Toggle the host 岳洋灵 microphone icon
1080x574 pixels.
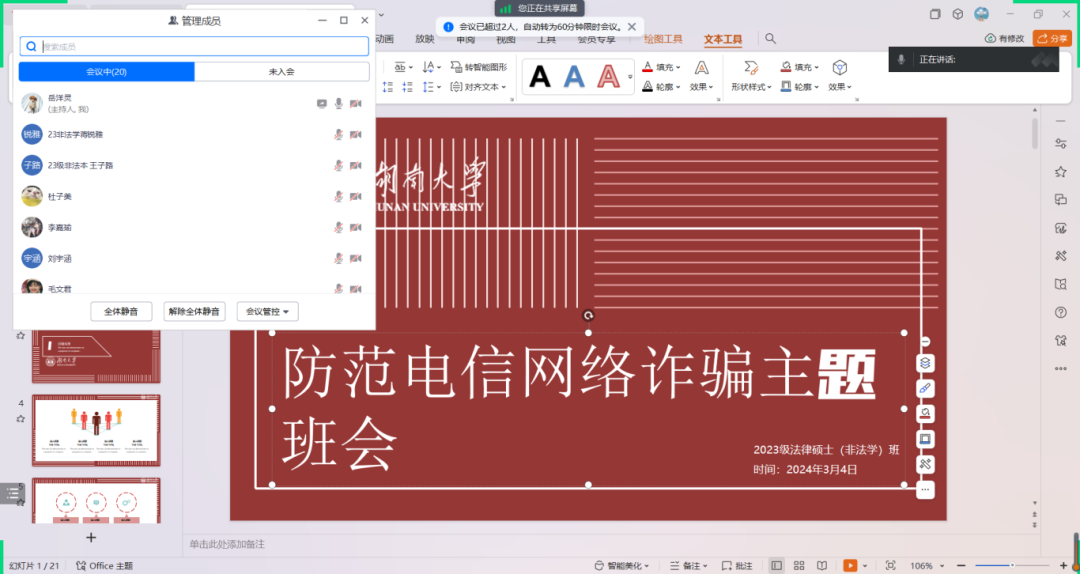[339, 103]
